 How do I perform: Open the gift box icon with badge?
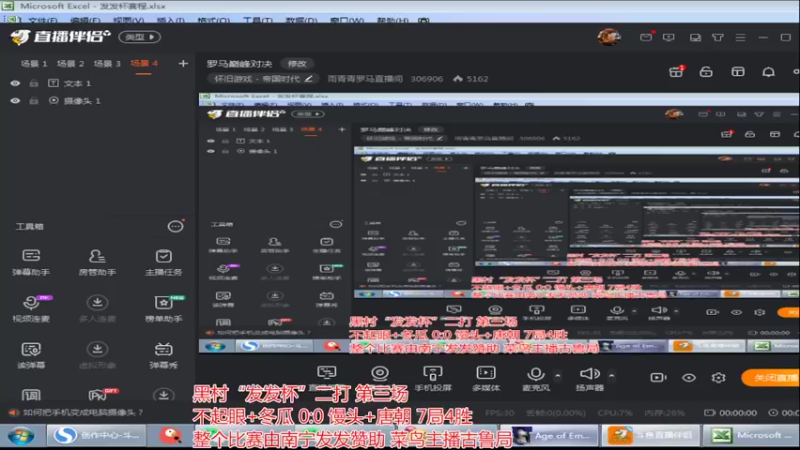pyautogui.click(x=677, y=71)
